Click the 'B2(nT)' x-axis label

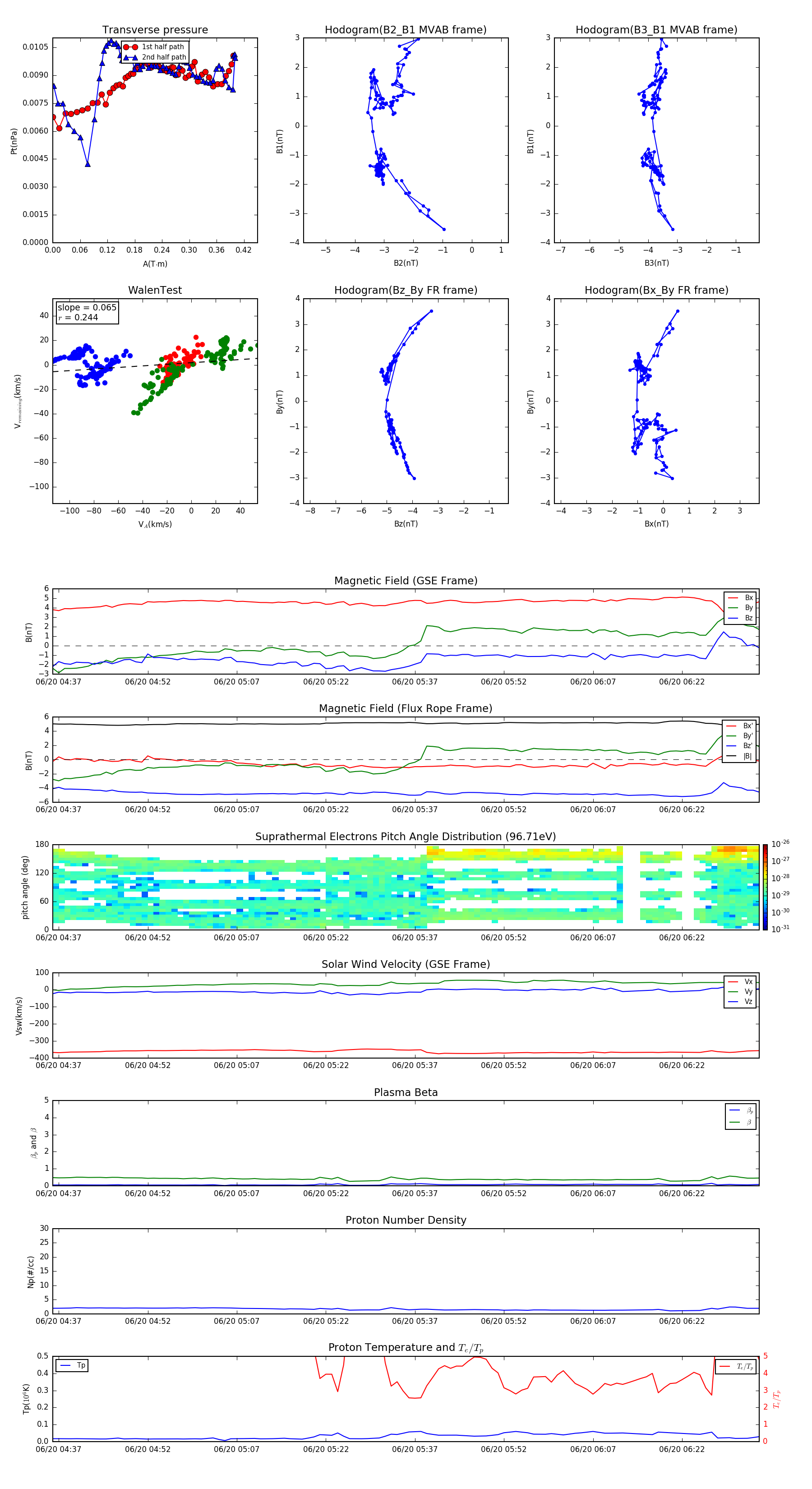point(406,263)
